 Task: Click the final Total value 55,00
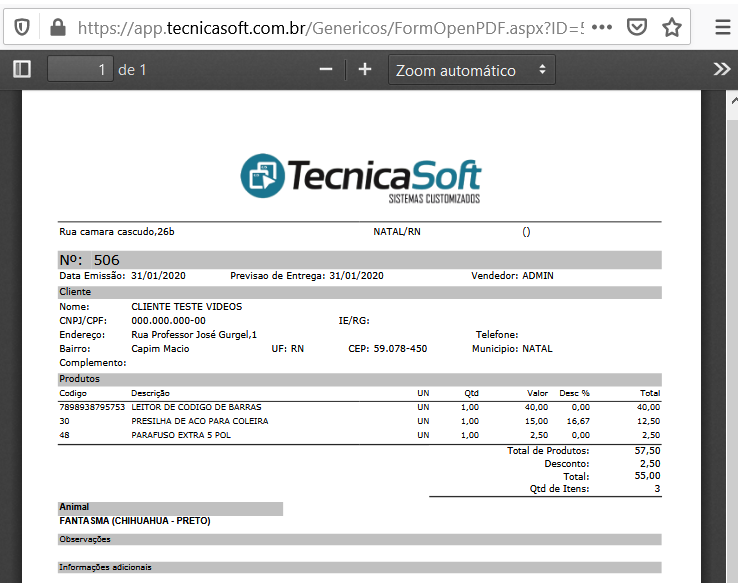click(x=647, y=476)
